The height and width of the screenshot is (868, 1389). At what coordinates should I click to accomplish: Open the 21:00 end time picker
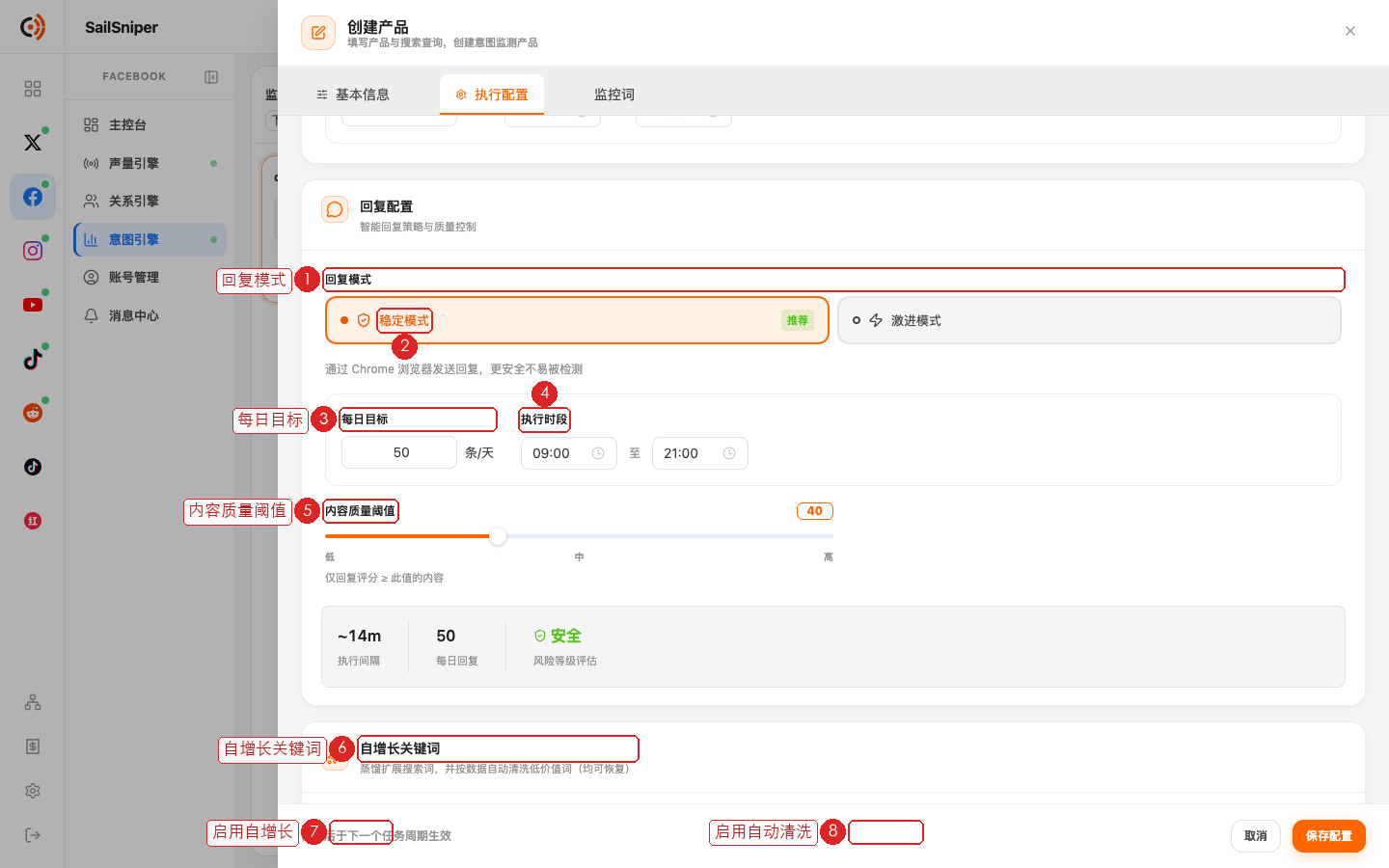pyautogui.click(x=699, y=453)
